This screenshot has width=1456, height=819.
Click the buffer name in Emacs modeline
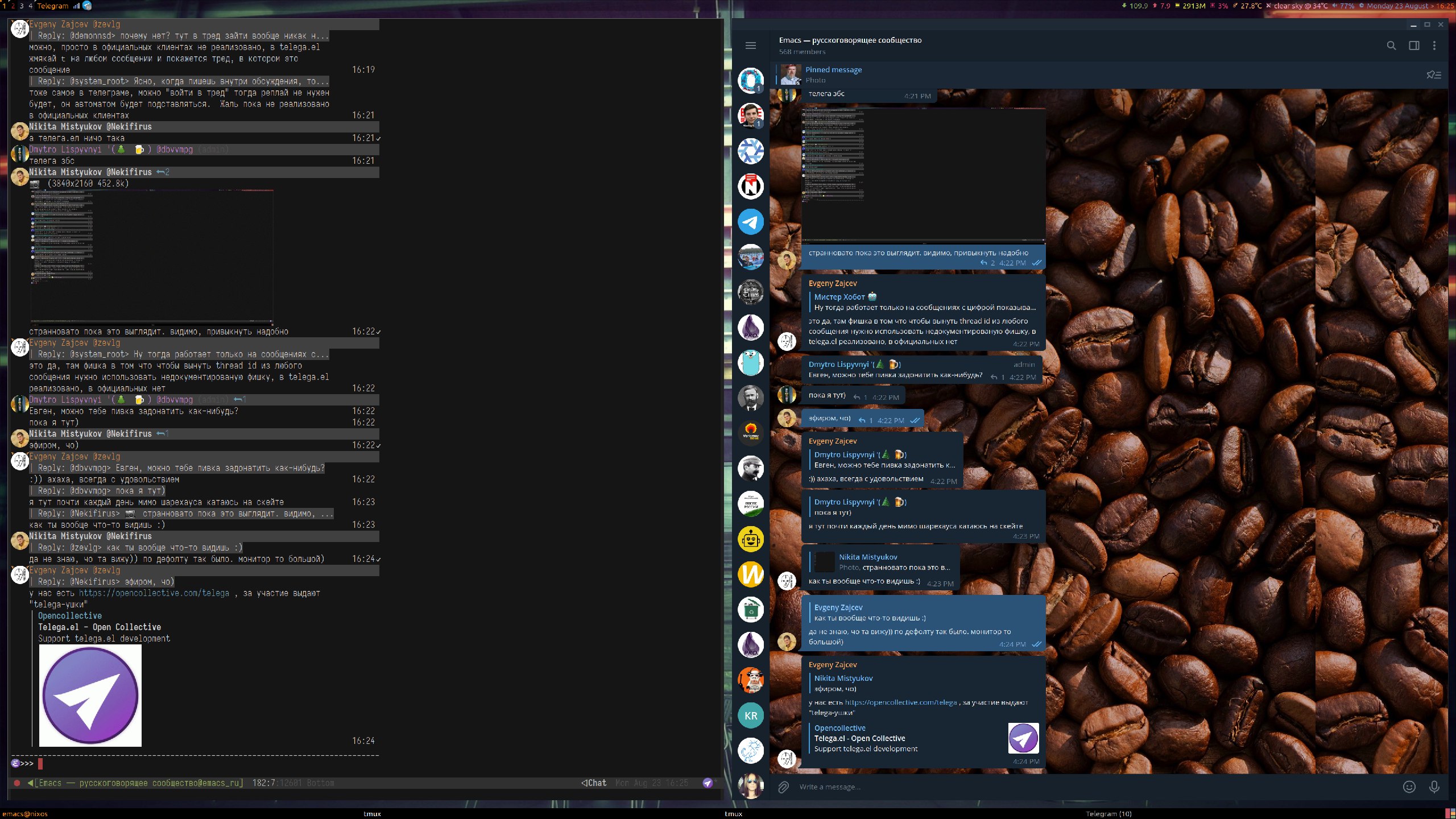click(139, 783)
